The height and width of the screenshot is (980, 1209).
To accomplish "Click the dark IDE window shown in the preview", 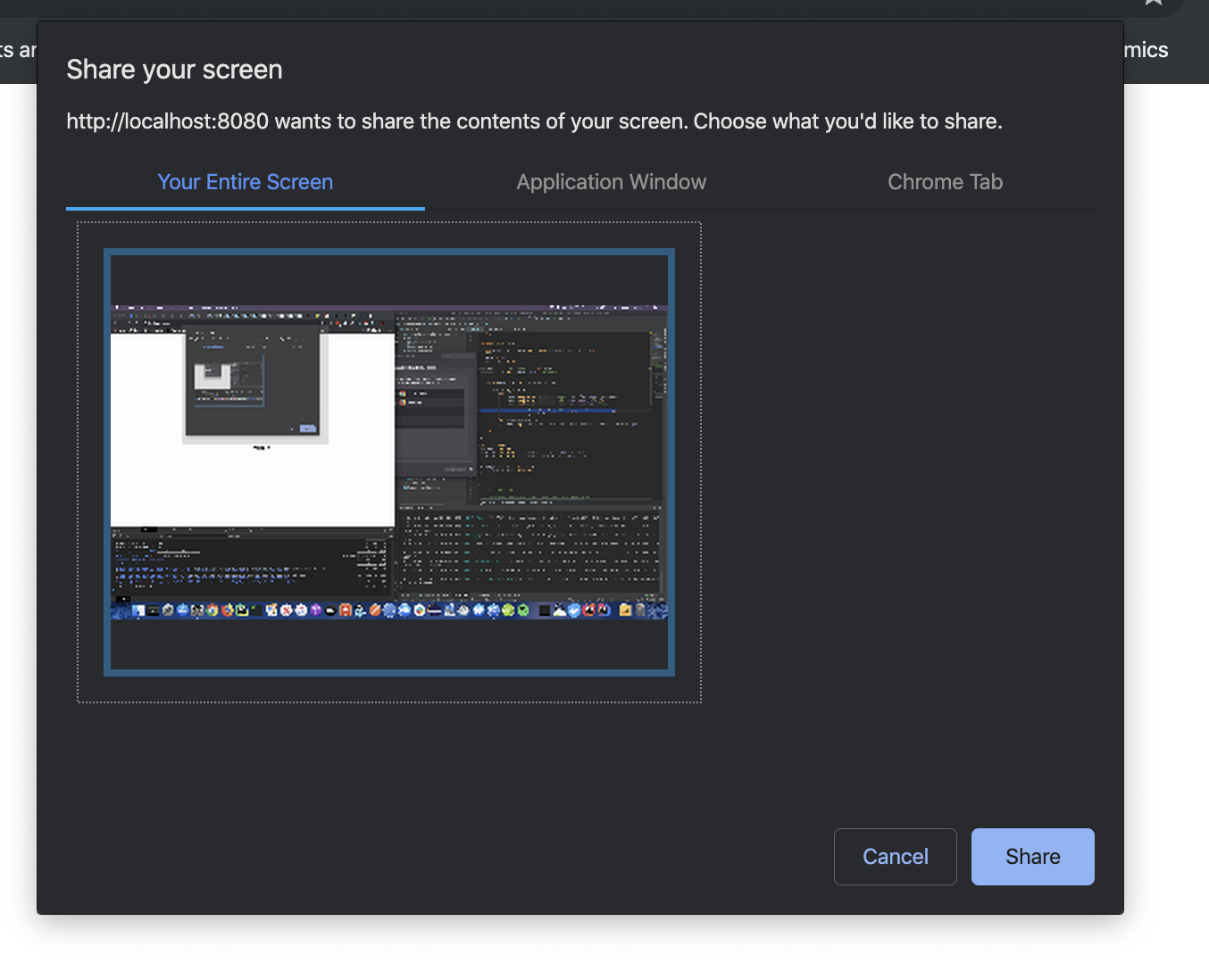I will 531,437.
